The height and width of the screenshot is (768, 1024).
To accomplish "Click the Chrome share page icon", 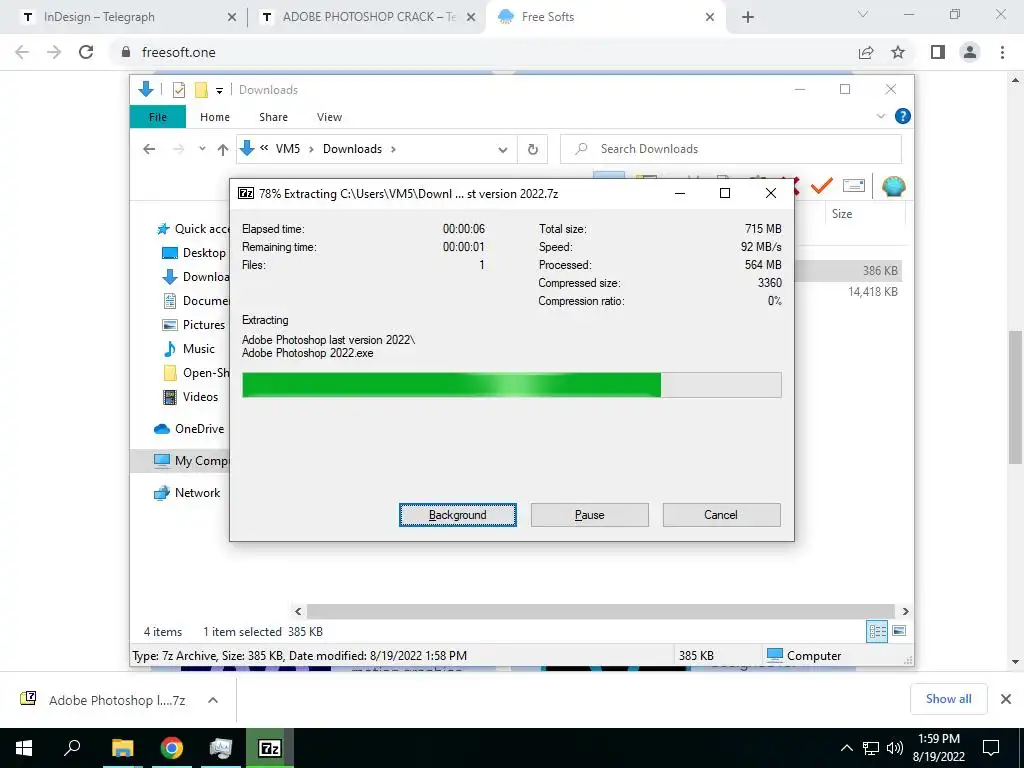I will pos(866,52).
